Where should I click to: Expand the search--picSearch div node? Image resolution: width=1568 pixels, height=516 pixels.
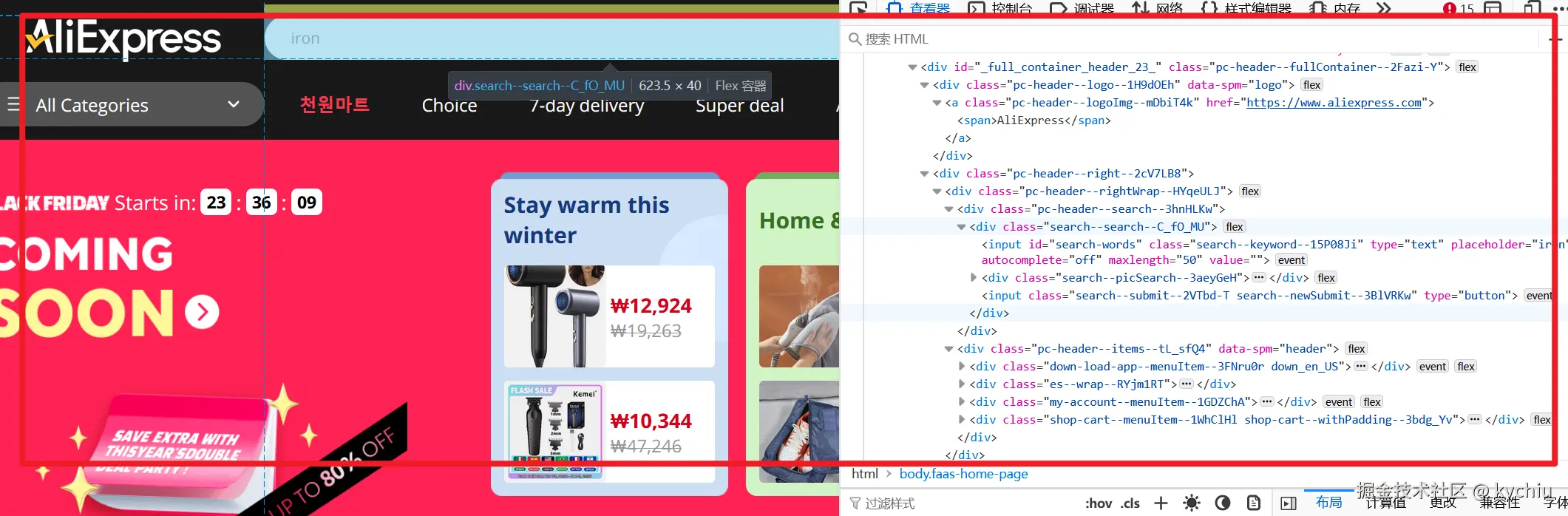(x=974, y=278)
